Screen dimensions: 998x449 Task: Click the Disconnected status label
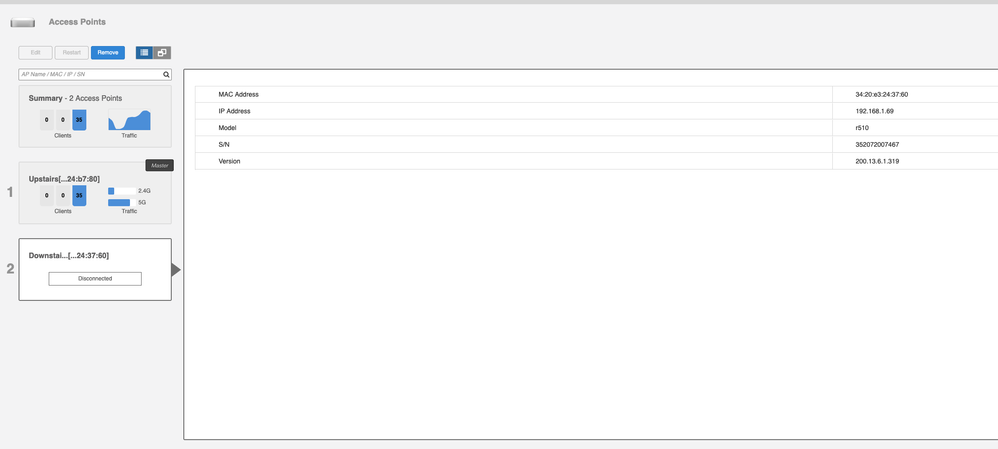click(95, 279)
